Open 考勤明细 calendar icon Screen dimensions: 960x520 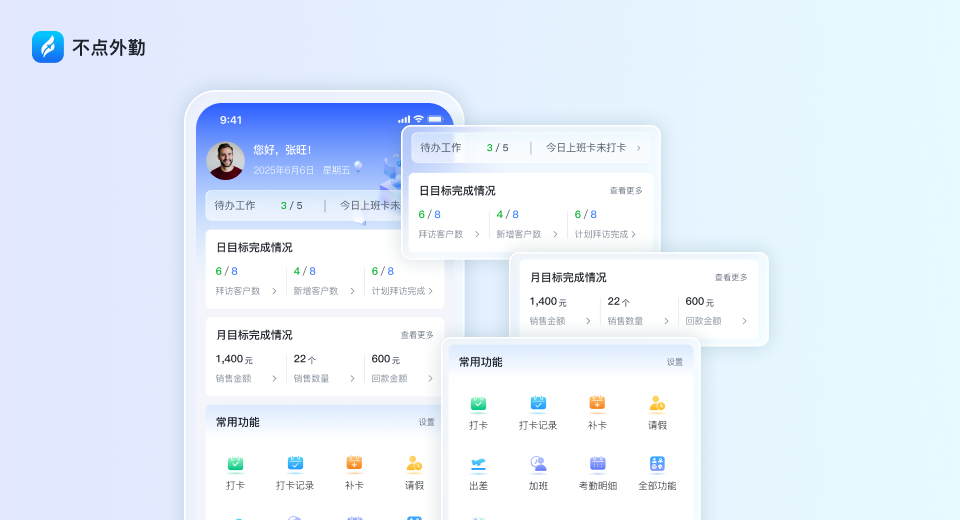[597, 464]
